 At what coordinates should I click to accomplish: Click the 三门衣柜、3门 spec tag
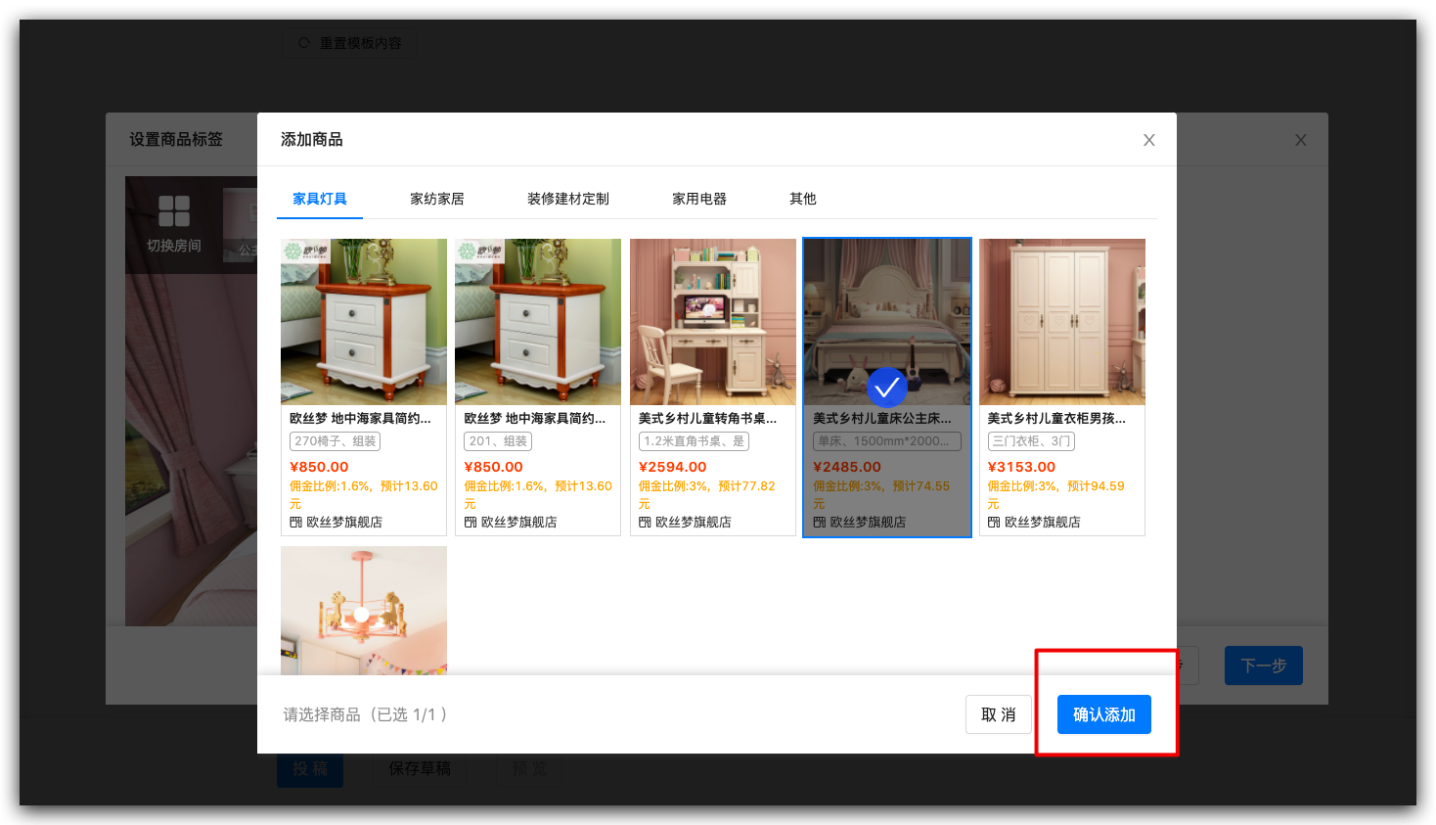1031,441
